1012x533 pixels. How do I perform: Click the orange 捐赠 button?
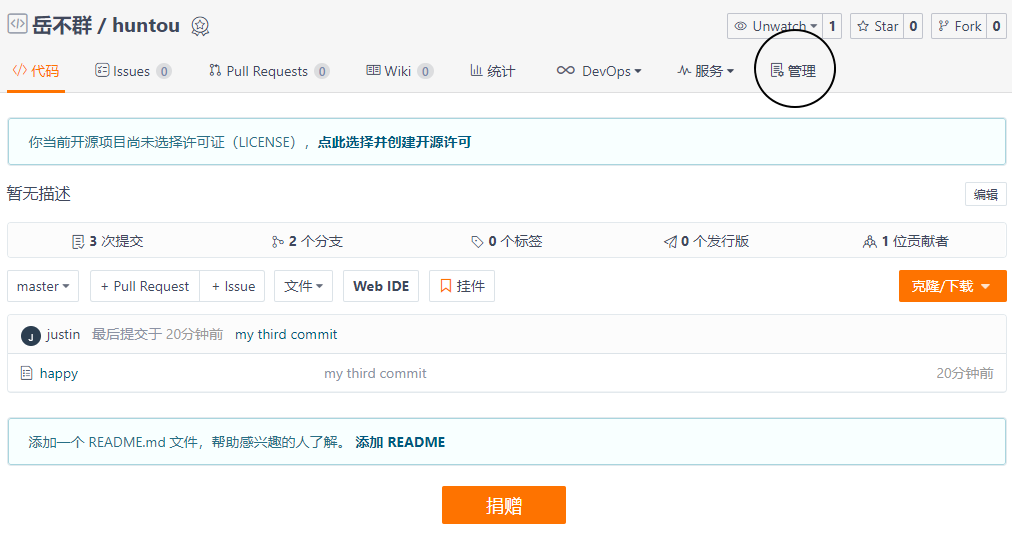[x=503, y=505]
